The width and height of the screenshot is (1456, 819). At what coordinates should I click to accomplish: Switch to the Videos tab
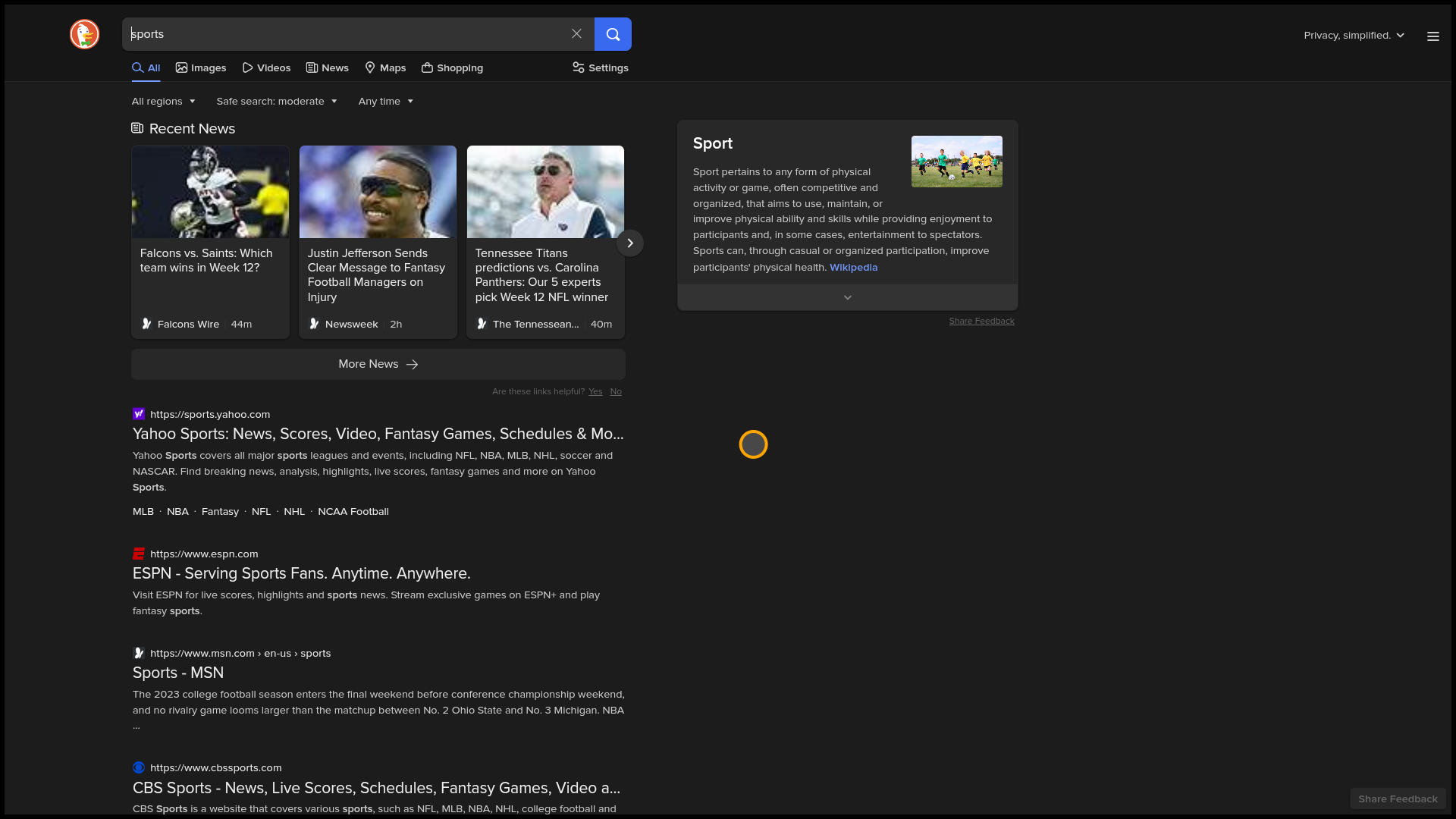266,67
